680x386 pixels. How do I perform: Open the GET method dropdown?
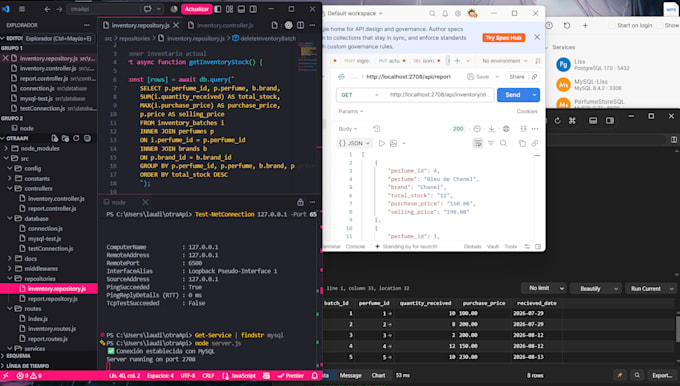tap(360, 95)
